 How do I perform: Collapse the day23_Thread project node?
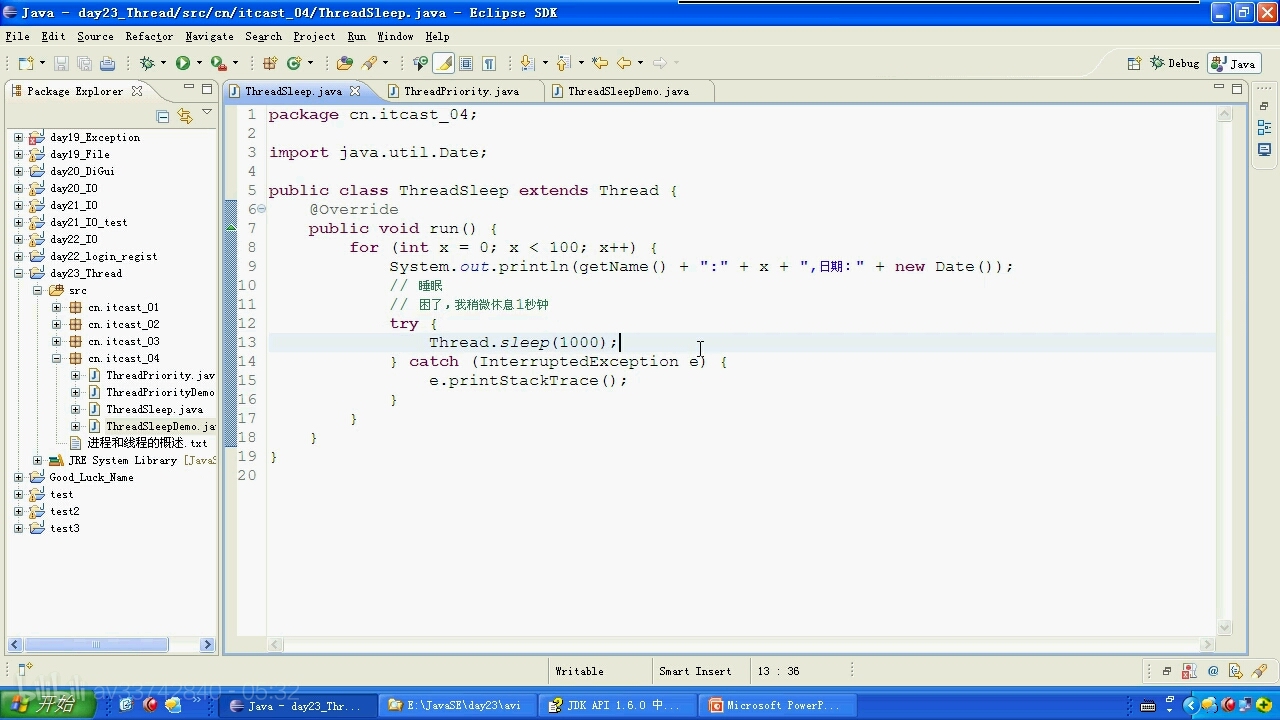point(18,273)
